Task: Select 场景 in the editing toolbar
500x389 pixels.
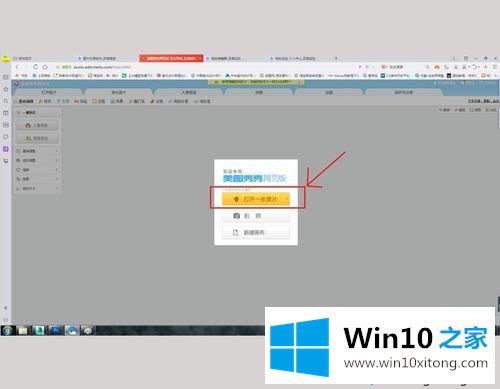Action: (117, 101)
